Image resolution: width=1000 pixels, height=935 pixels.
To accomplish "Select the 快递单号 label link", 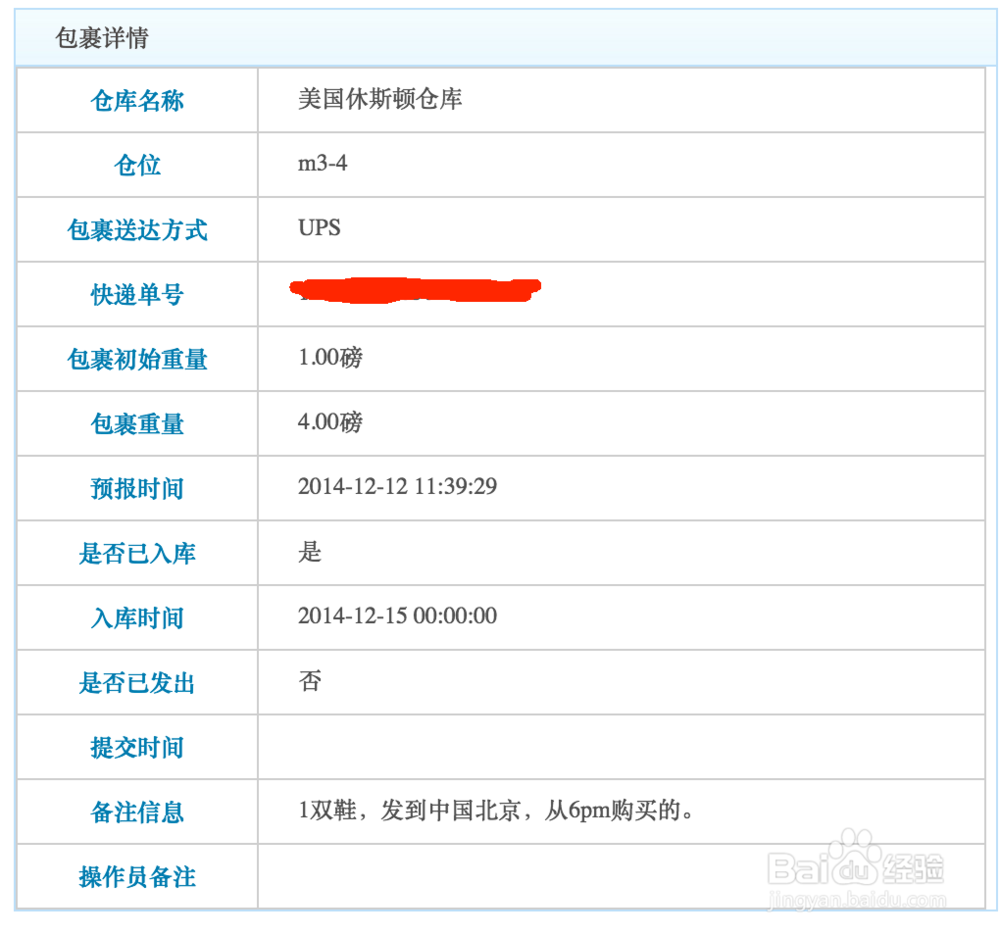I will point(136,294).
